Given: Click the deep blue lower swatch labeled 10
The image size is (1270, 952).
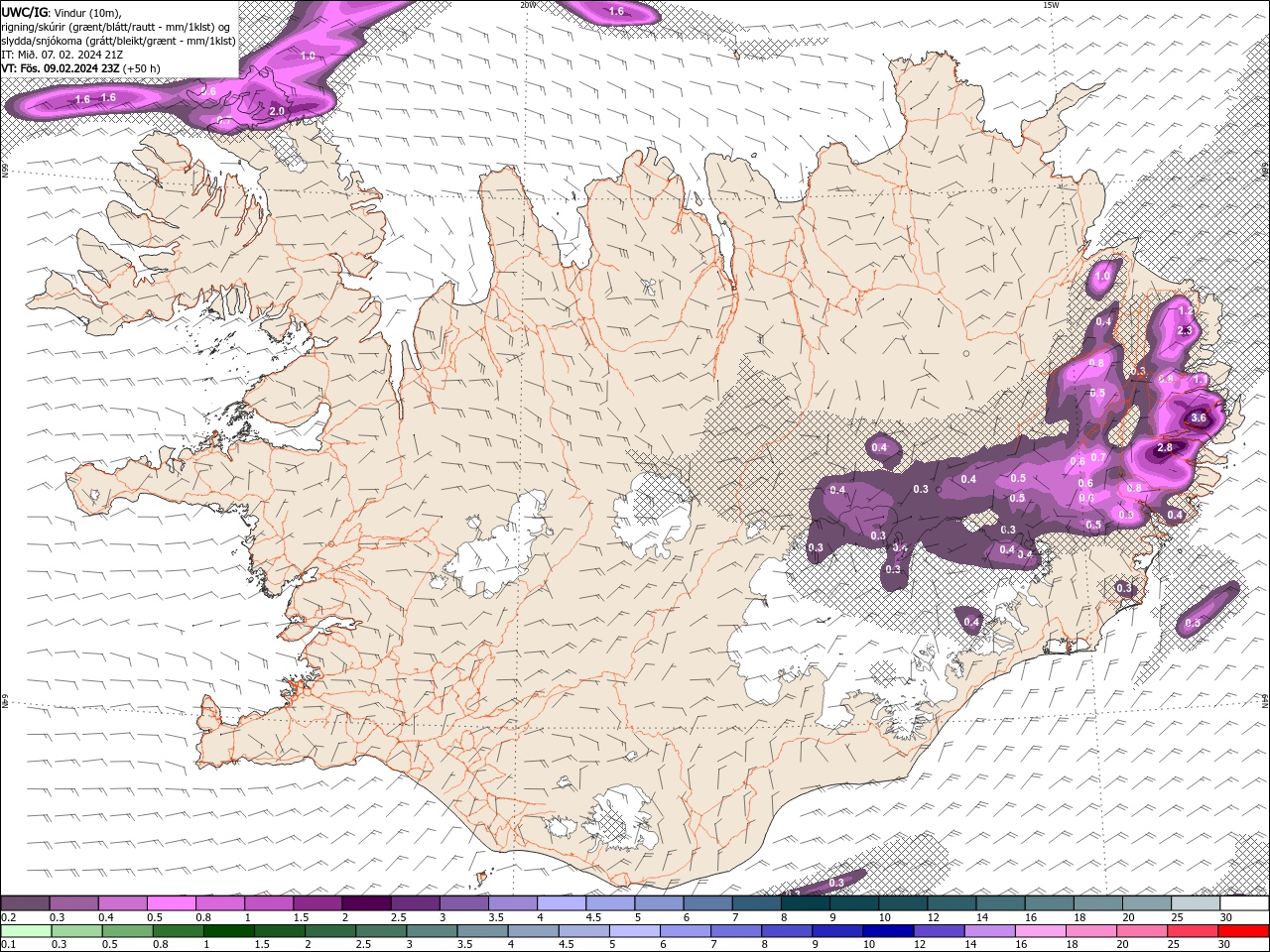Looking at the screenshot, I should coord(888,931).
